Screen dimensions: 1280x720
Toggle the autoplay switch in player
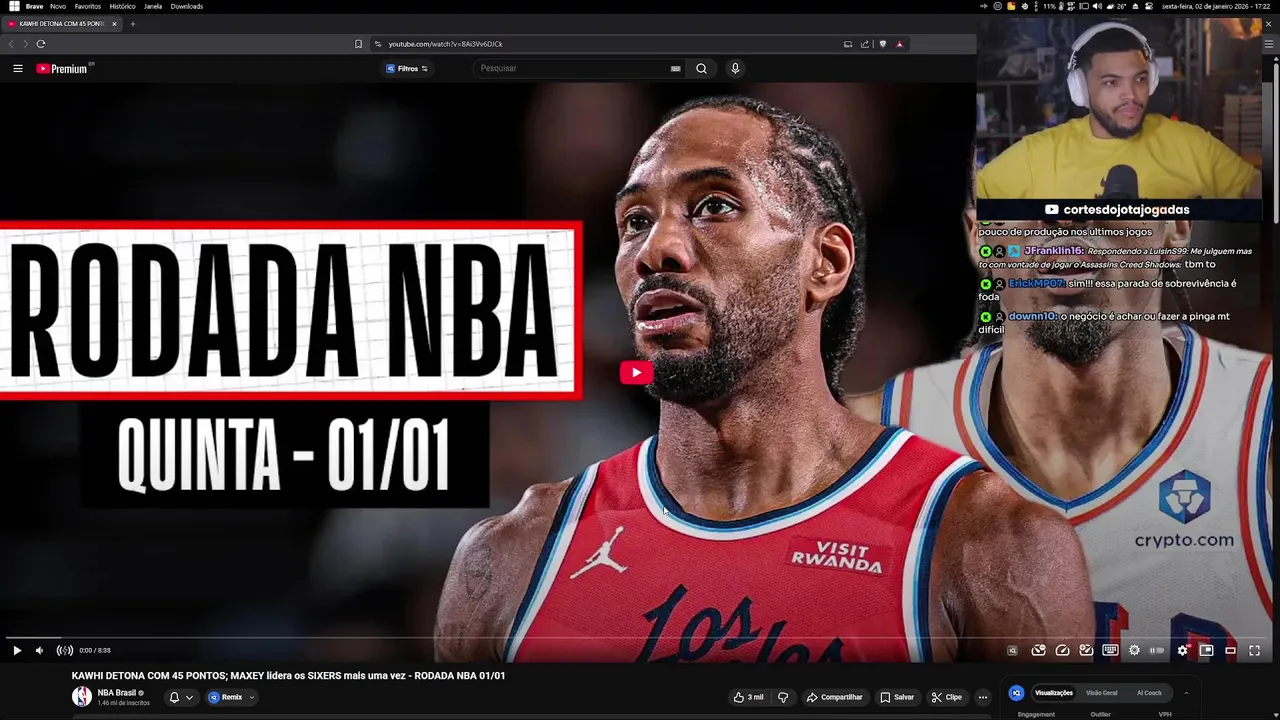click(x=1157, y=650)
